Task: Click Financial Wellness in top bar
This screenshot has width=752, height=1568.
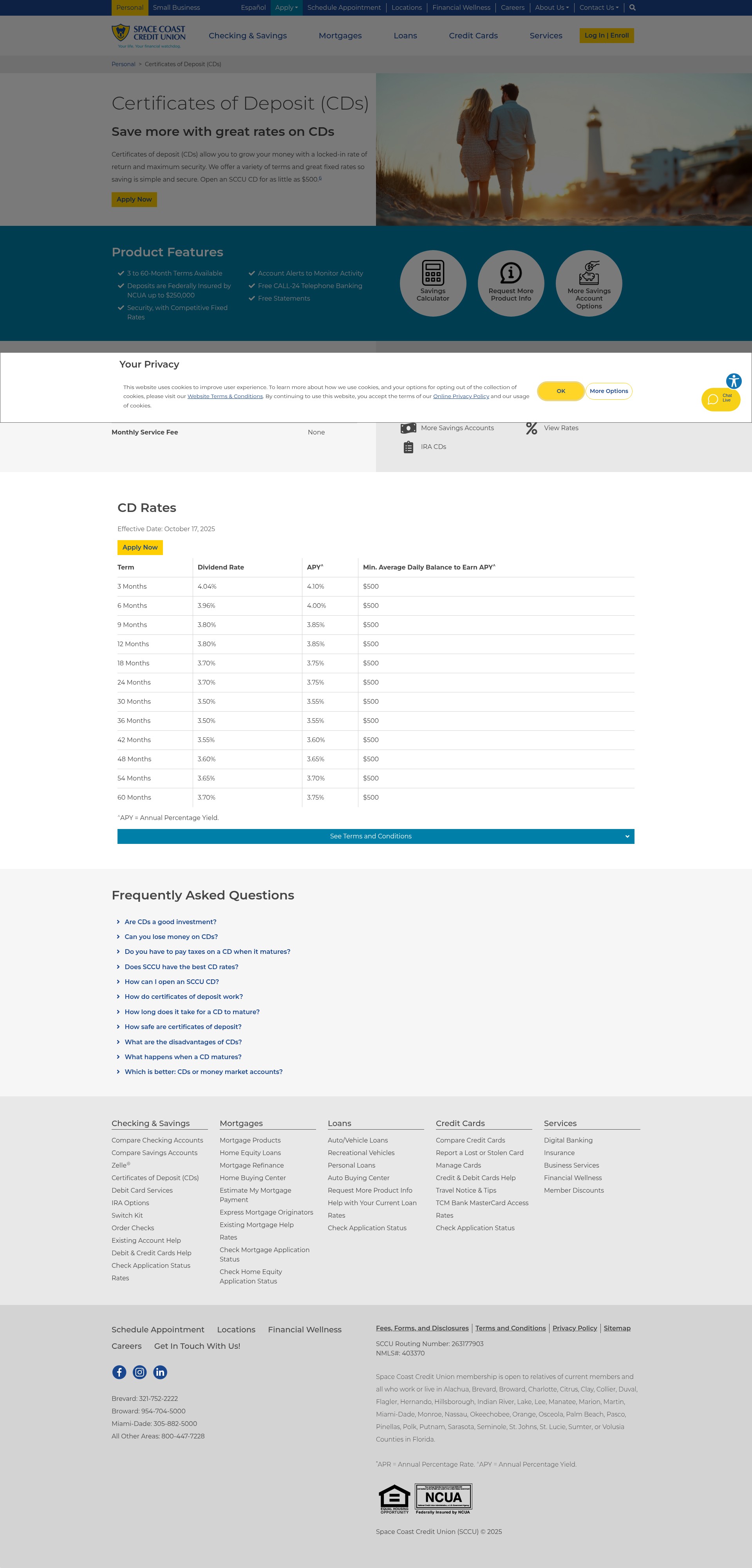Action: tap(461, 8)
